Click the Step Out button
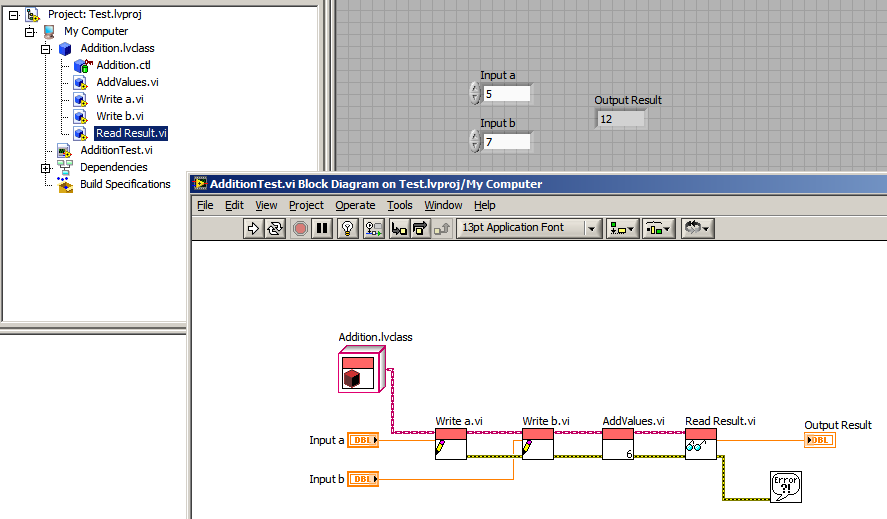The width and height of the screenshot is (887, 519). [x=442, y=229]
